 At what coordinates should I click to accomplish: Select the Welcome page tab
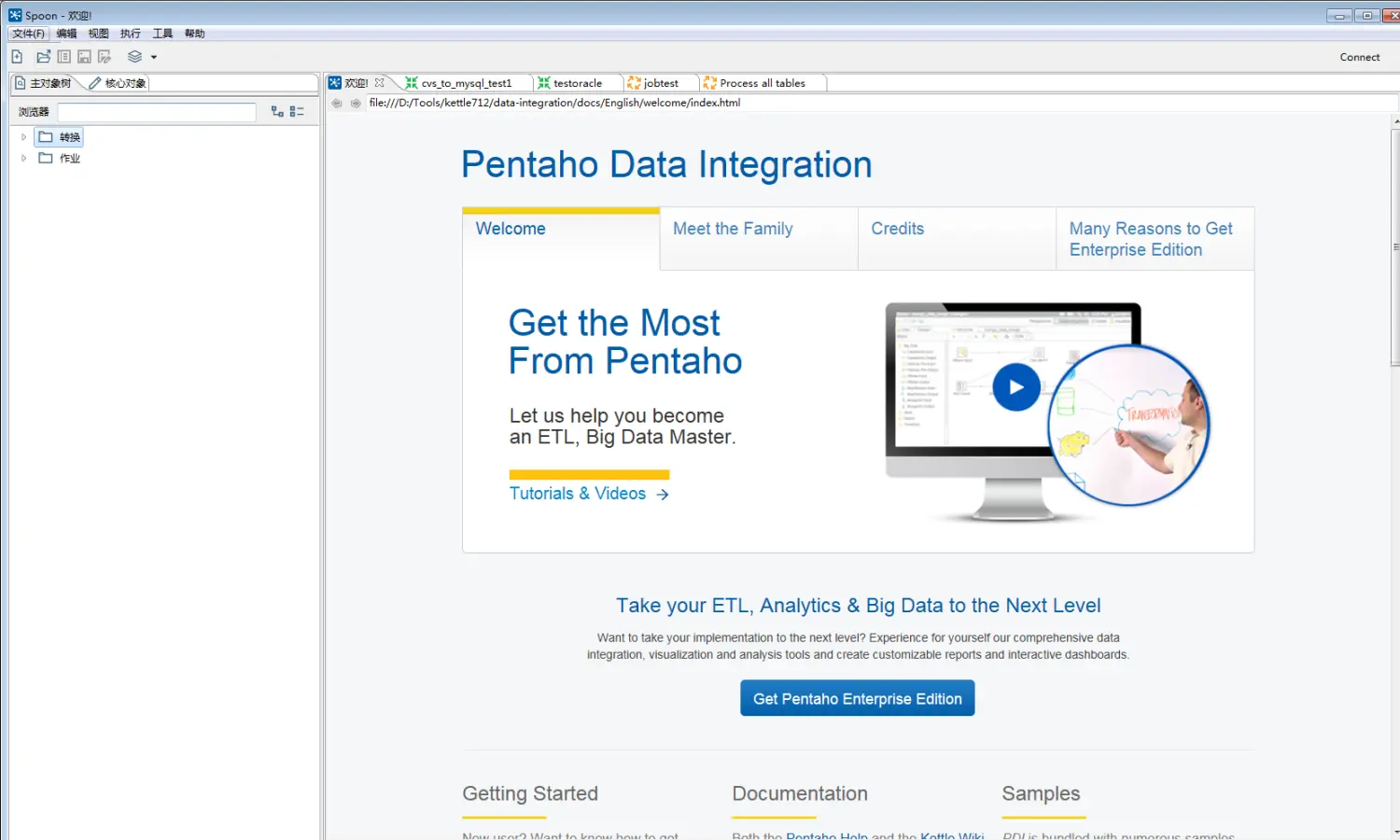coord(561,239)
